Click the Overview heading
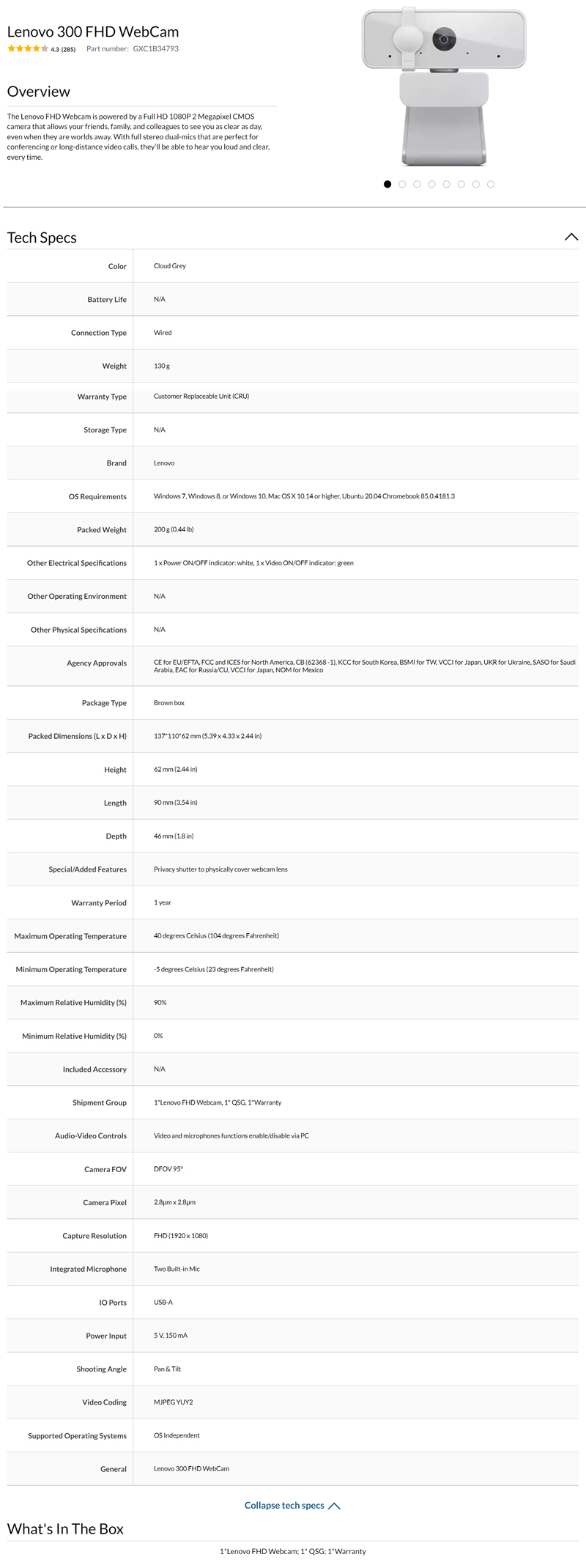This screenshot has width=586, height=1568. point(39,92)
